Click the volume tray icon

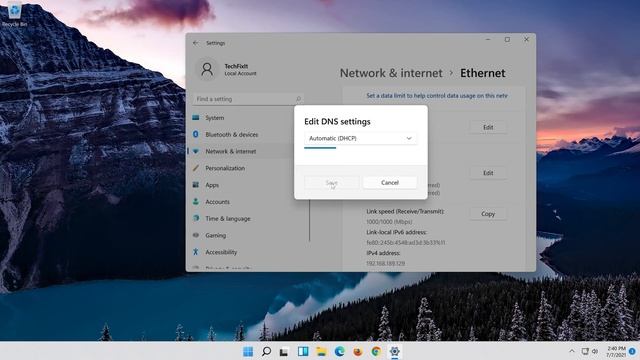595,351
